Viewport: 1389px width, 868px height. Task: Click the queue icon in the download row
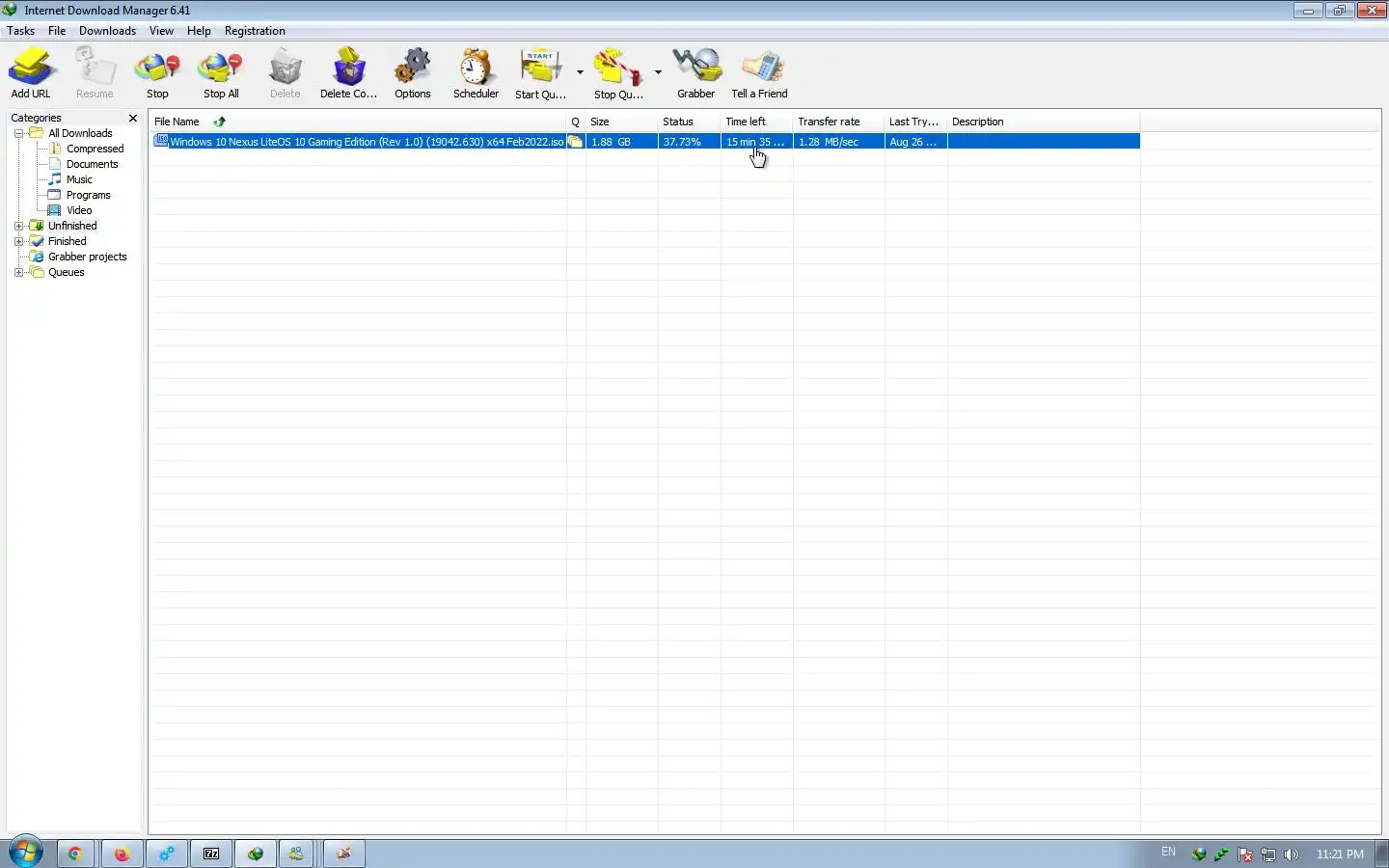click(x=576, y=142)
